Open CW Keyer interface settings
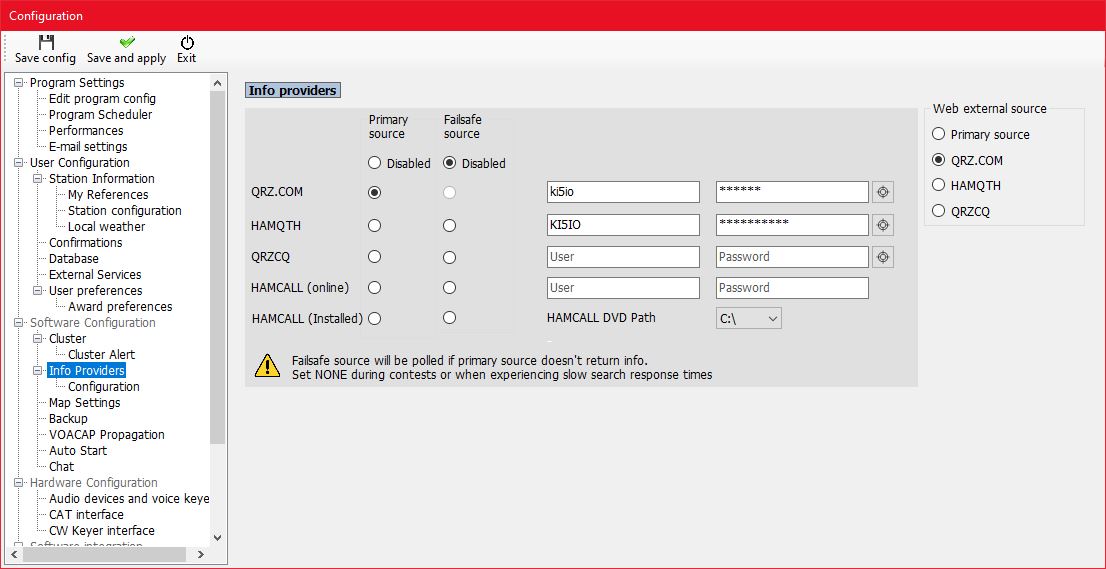1106x569 pixels. click(102, 530)
